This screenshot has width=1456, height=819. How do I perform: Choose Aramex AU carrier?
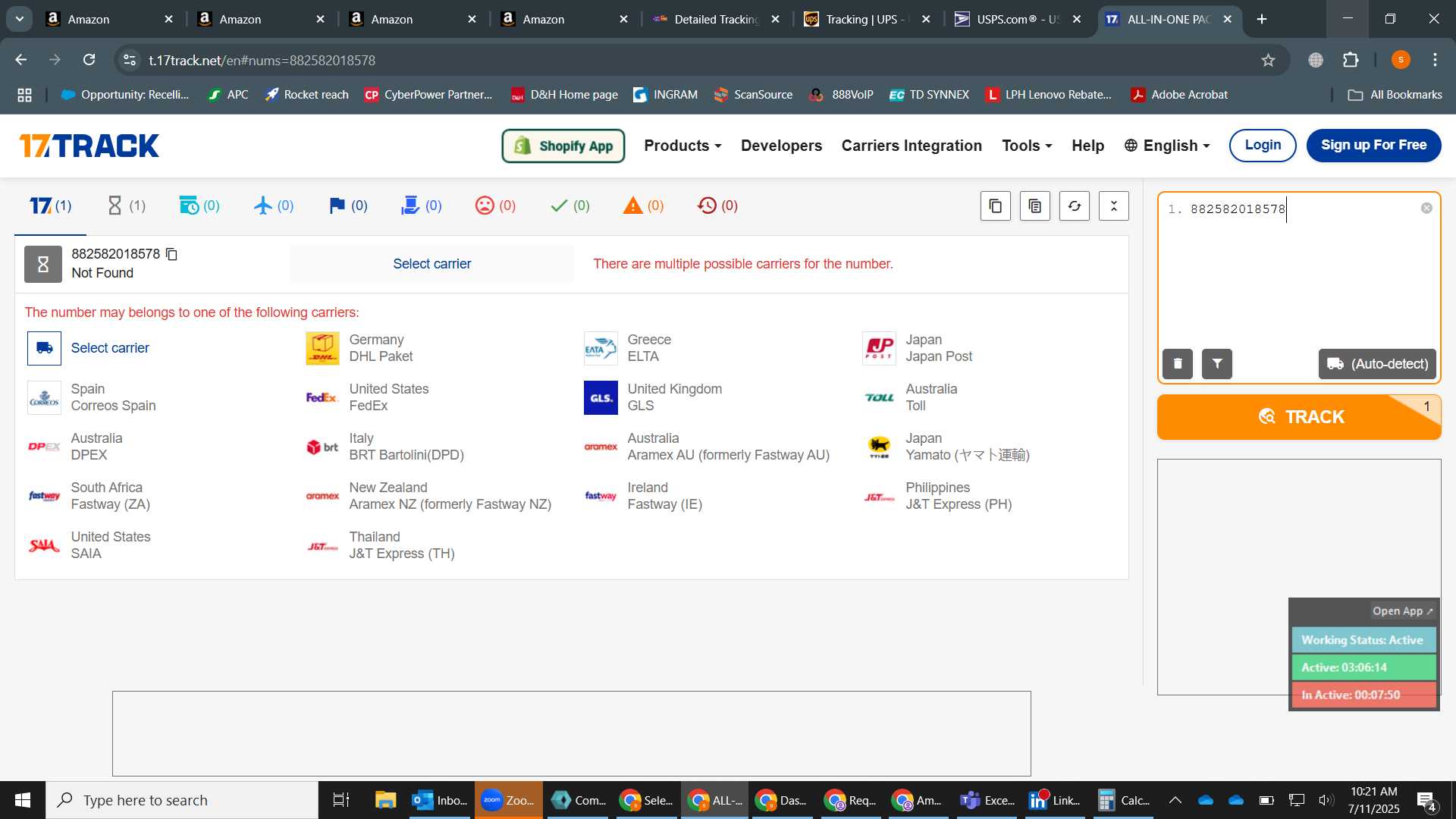[x=708, y=447]
